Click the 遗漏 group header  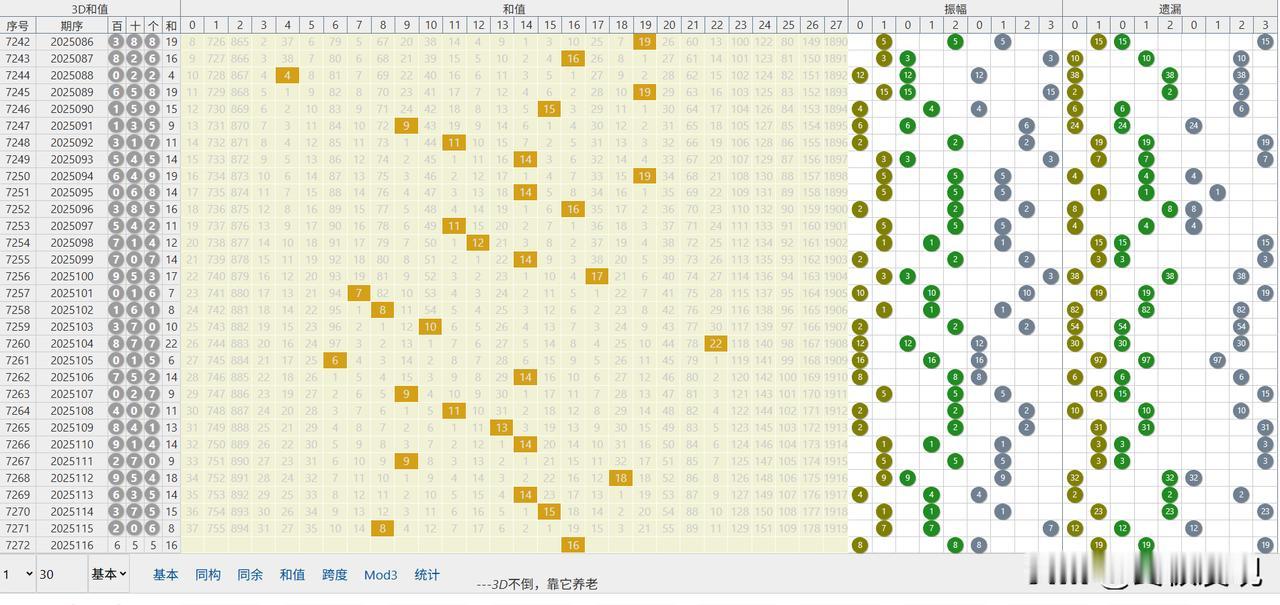(x=1171, y=8)
